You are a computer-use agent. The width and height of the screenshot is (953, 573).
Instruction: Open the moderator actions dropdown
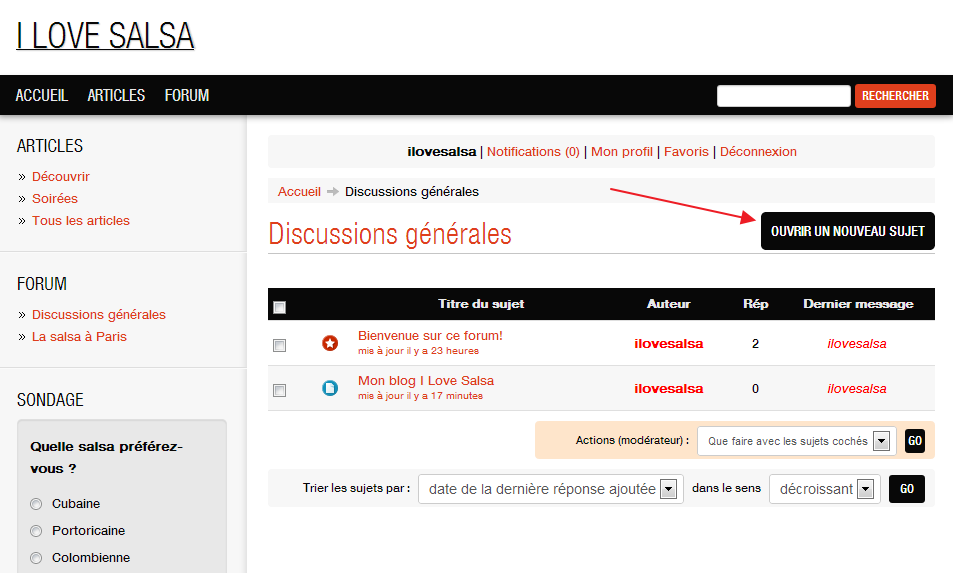797,441
